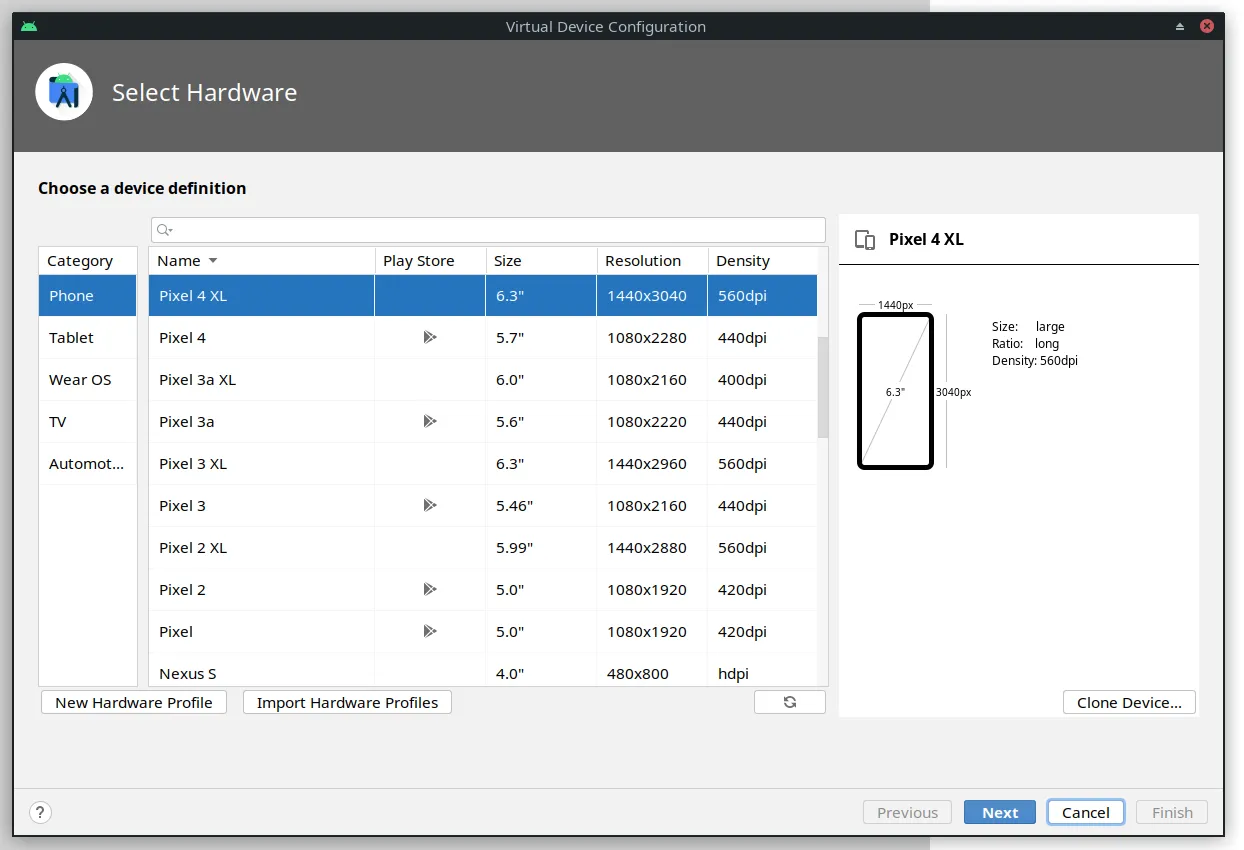Screen dimensions: 1244x850
Task: Click the Play Store icon for Pixel 3
Action: tap(430, 506)
